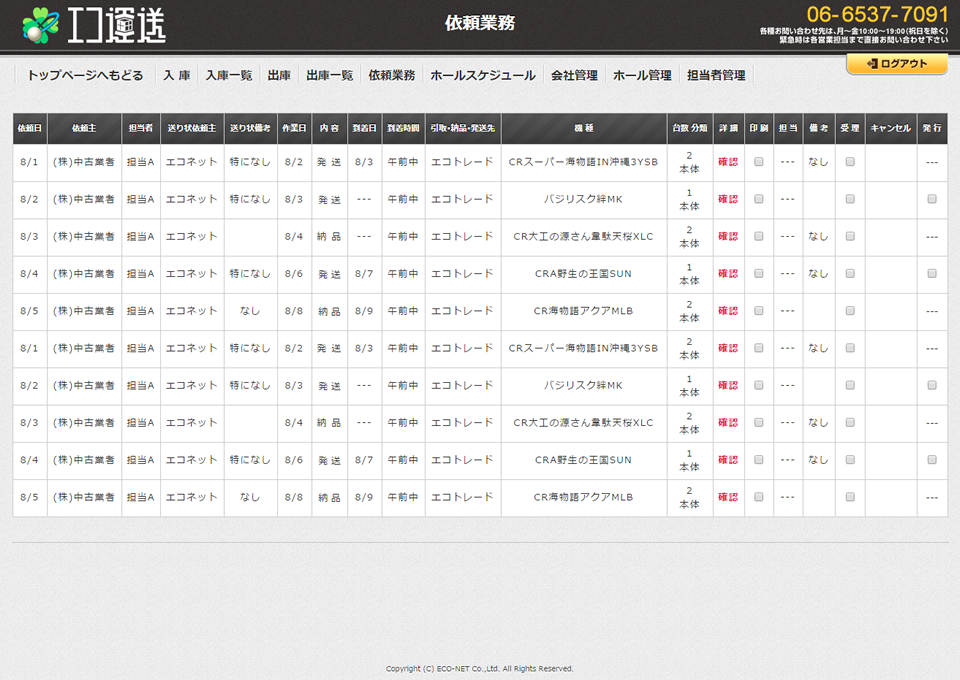Click 確認 in the second CR海物語アクアMLB row
This screenshot has width=960, height=680.
coord(728,497)
